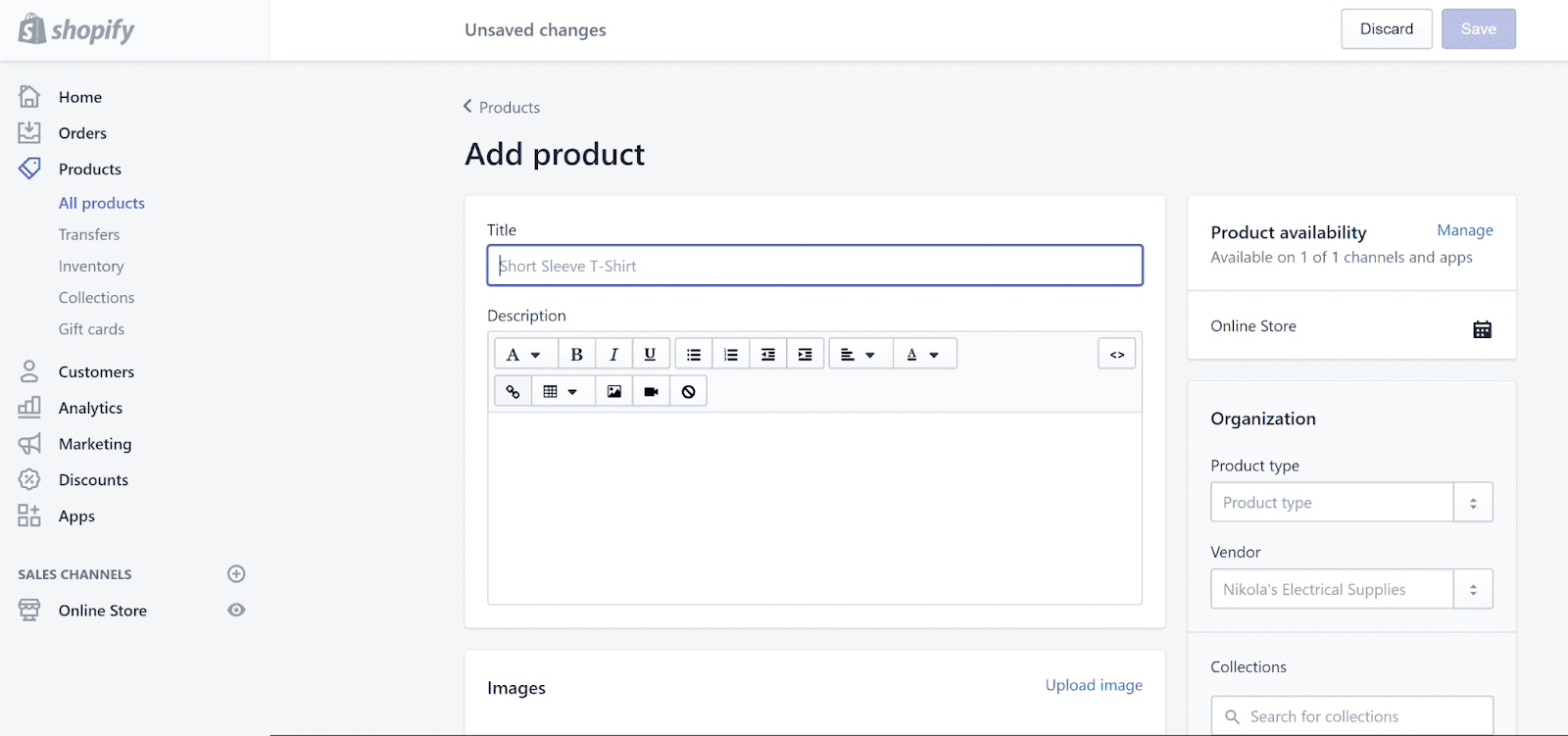Toggle bold formatting in description editor
Viewport: 1568px width, 736px height.
[x=576, y=354]
